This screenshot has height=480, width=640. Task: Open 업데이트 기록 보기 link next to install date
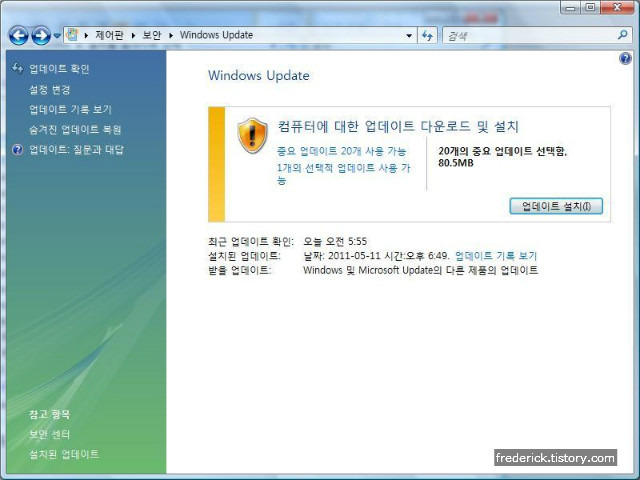(496, 256)
